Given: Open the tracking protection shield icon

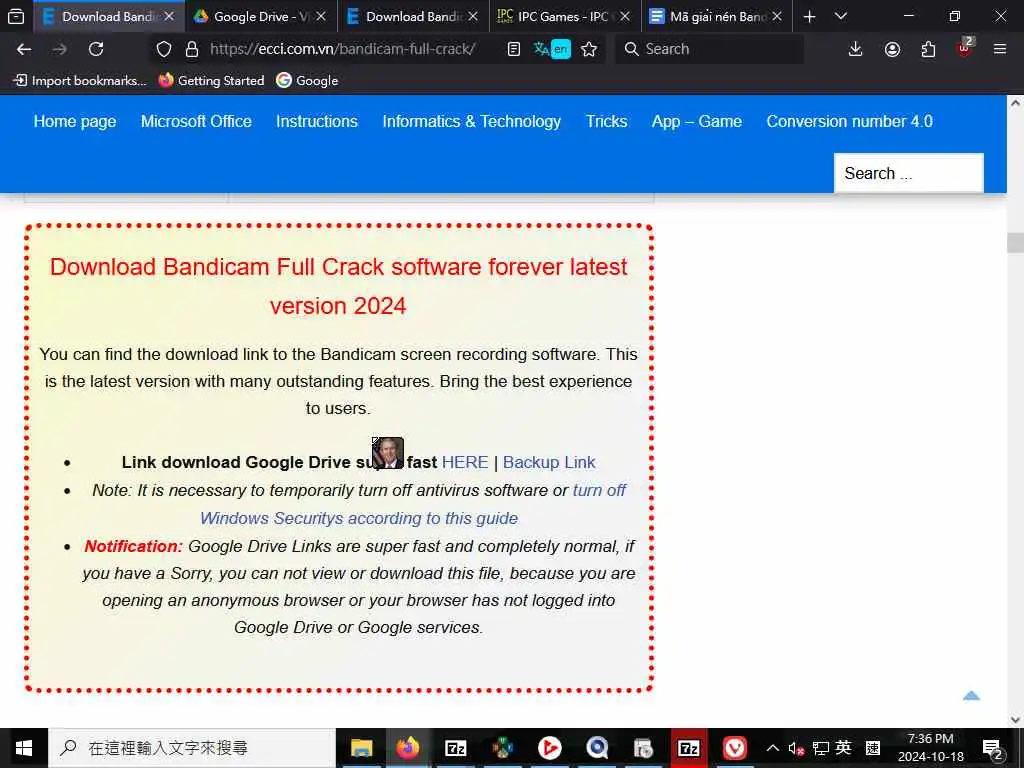Looking at the screenshot, I should (164, 49).
